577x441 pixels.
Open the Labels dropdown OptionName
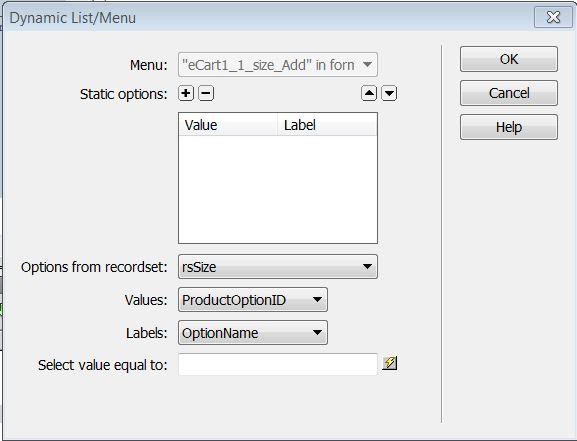(x=253, y=333)
